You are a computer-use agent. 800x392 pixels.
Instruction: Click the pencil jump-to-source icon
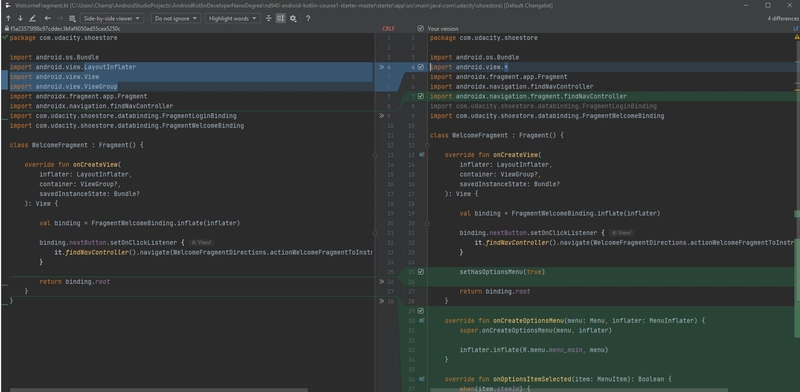(33, 18)
